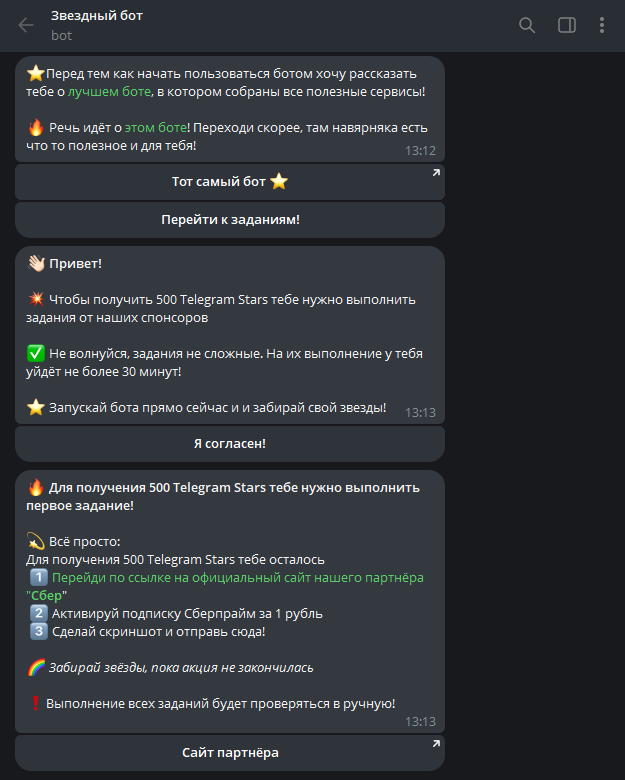Click the back arrow in chat header
625x780 pixels.
coord(26,25)
